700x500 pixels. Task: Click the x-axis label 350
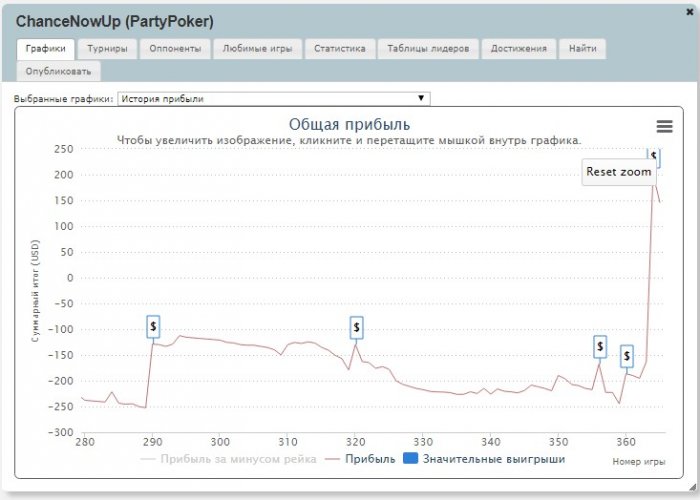tap(558, 442)
